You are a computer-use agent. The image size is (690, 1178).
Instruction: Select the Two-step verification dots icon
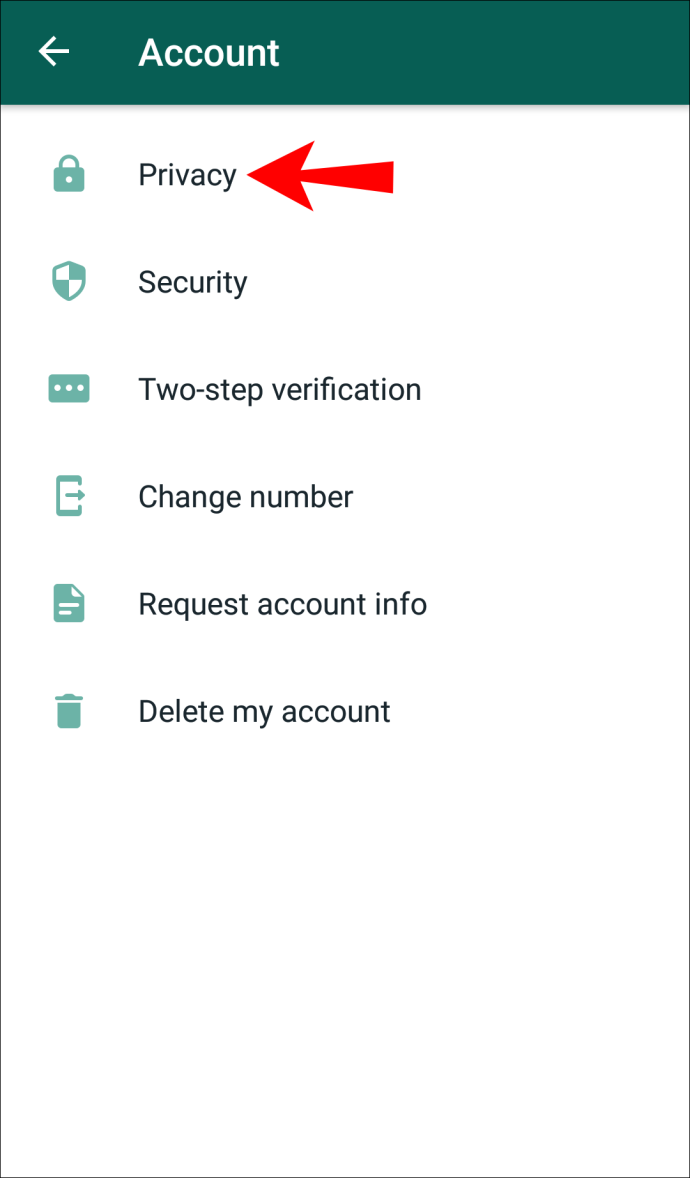(x=69, y=389)
